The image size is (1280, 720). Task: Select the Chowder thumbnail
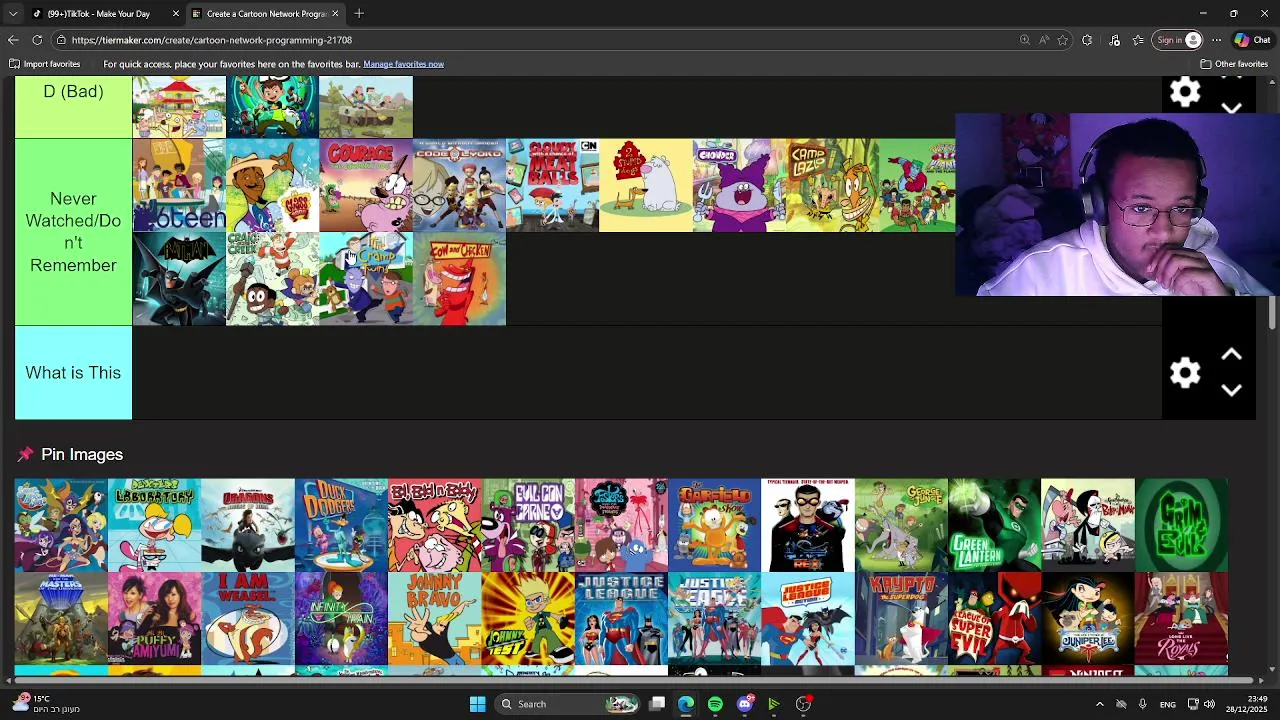click(x=739, y=185)
